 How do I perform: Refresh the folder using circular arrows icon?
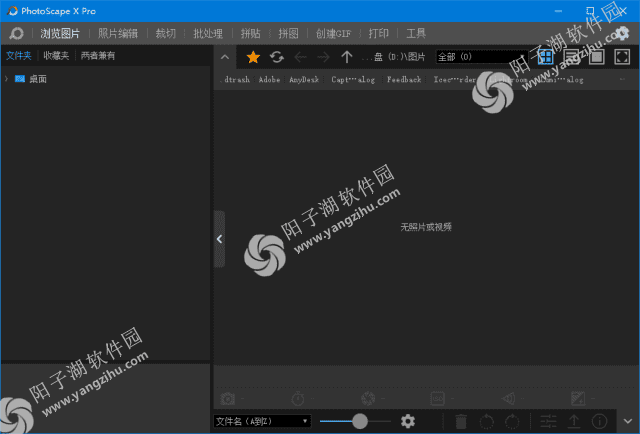277,57
